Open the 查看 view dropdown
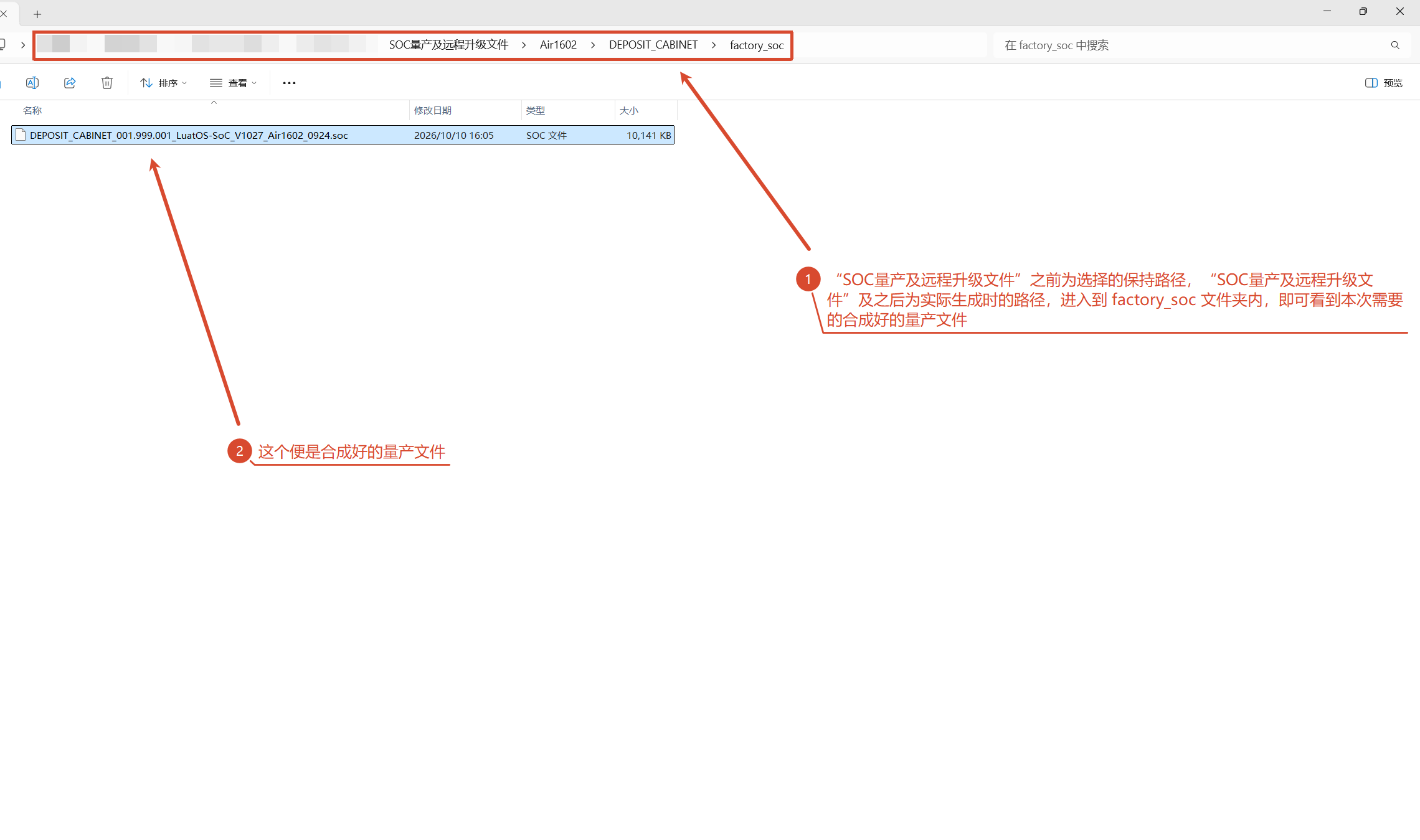The image size is (1420, 840). pos(233,83)
